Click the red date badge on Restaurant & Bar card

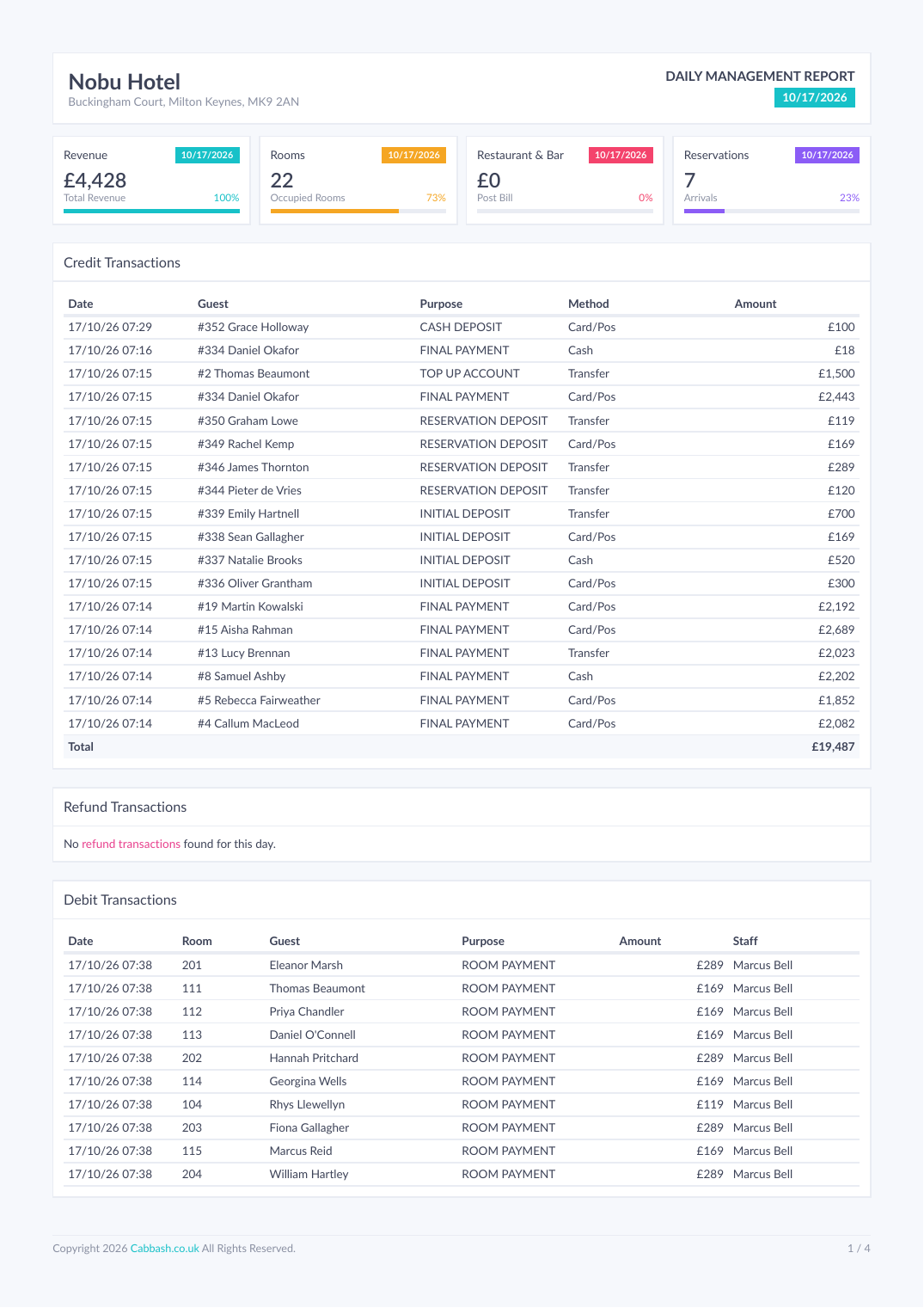point(621,155)
